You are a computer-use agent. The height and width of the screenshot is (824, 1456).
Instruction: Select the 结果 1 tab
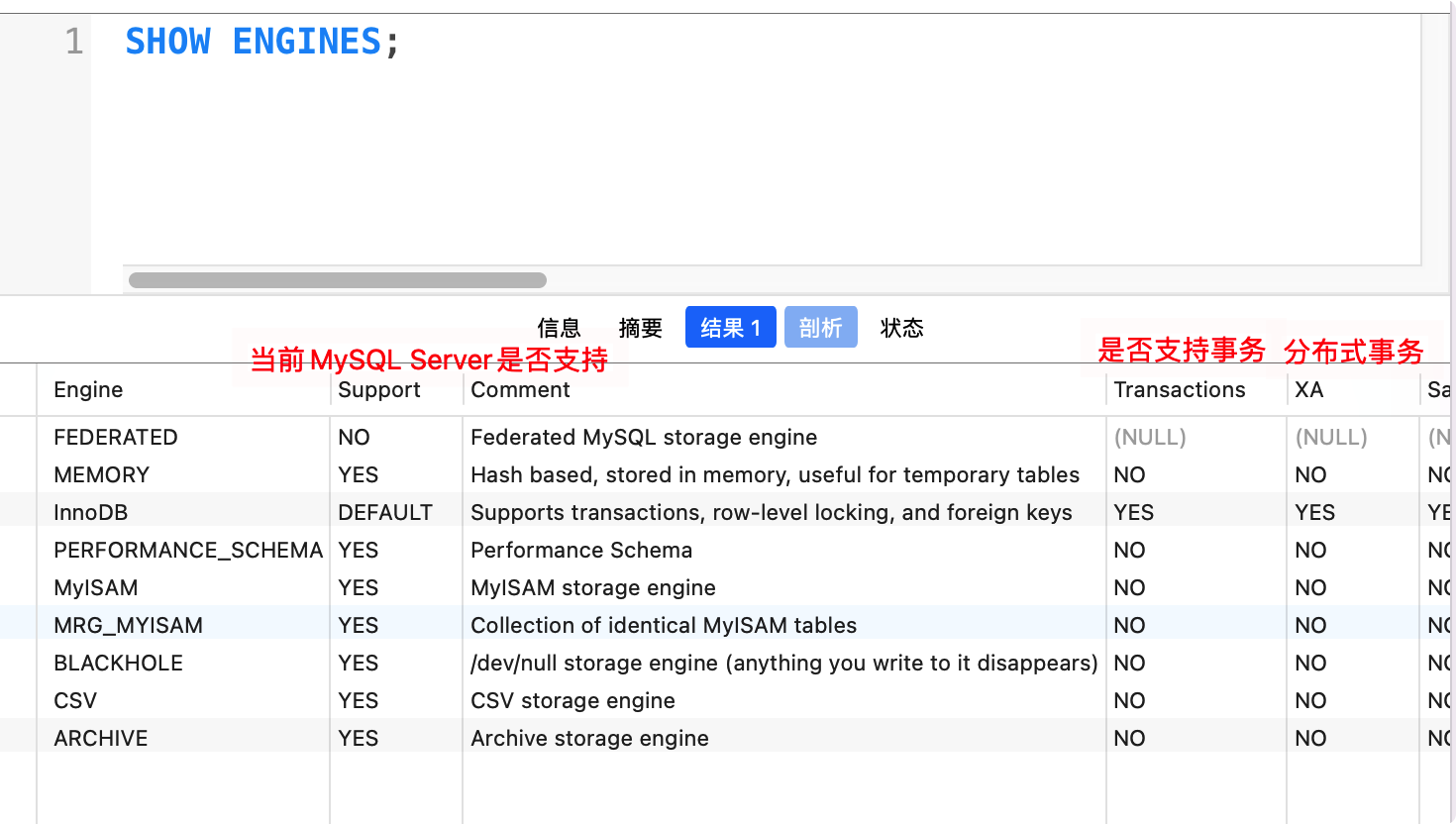pos(730,327)
